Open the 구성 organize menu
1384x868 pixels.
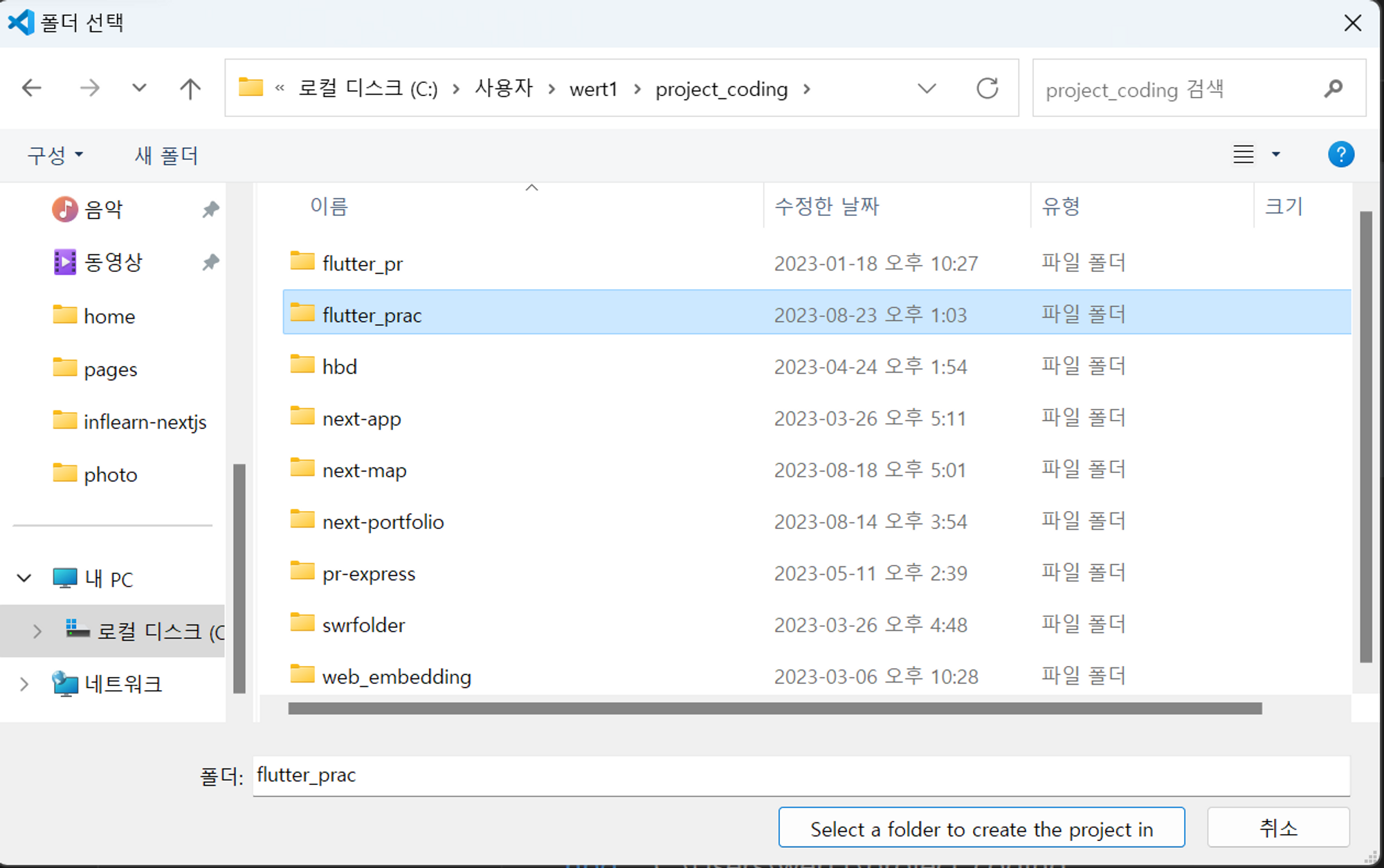pos(55,155)
